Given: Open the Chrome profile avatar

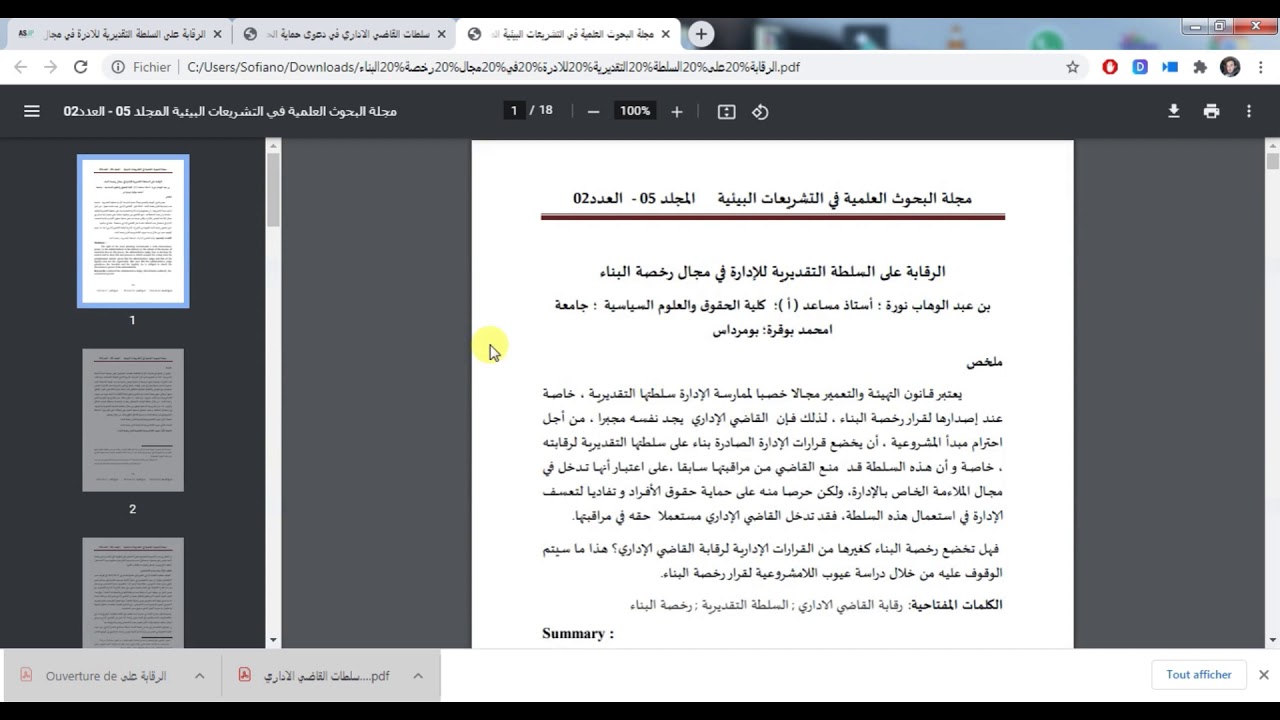Looking at the screenshot, I should [1230, 67].
